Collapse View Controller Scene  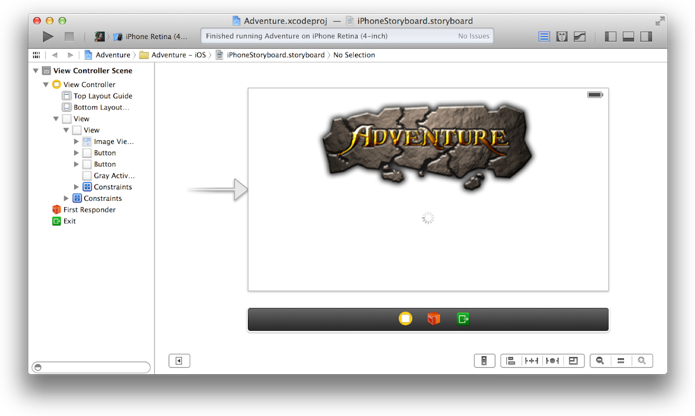coord(35,70)
